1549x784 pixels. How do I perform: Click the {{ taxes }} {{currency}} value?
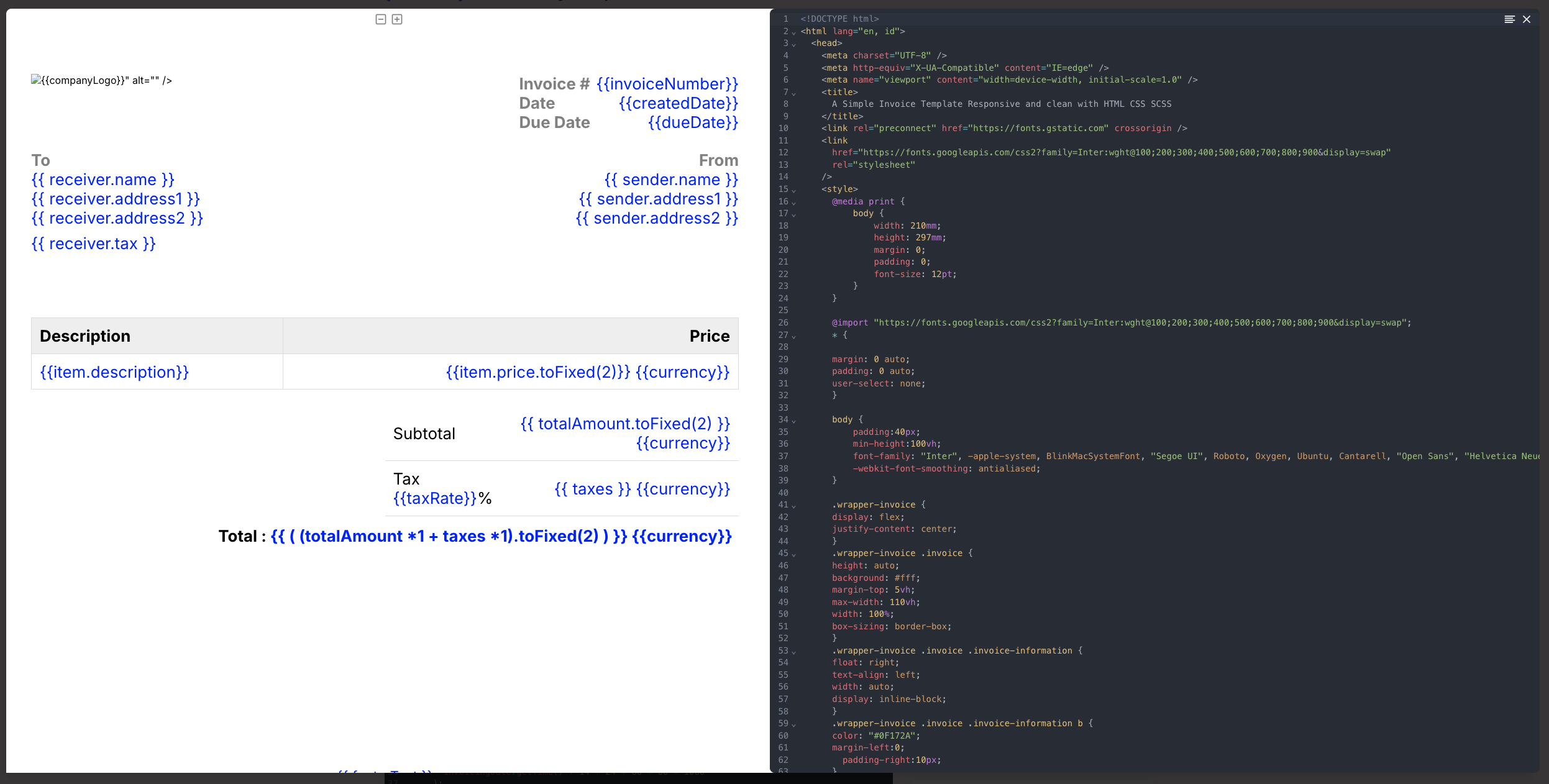coord(642,489)
